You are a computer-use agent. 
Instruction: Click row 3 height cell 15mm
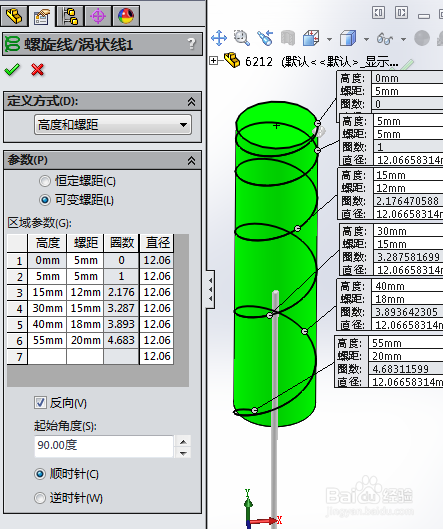click(x=47, y=292)
